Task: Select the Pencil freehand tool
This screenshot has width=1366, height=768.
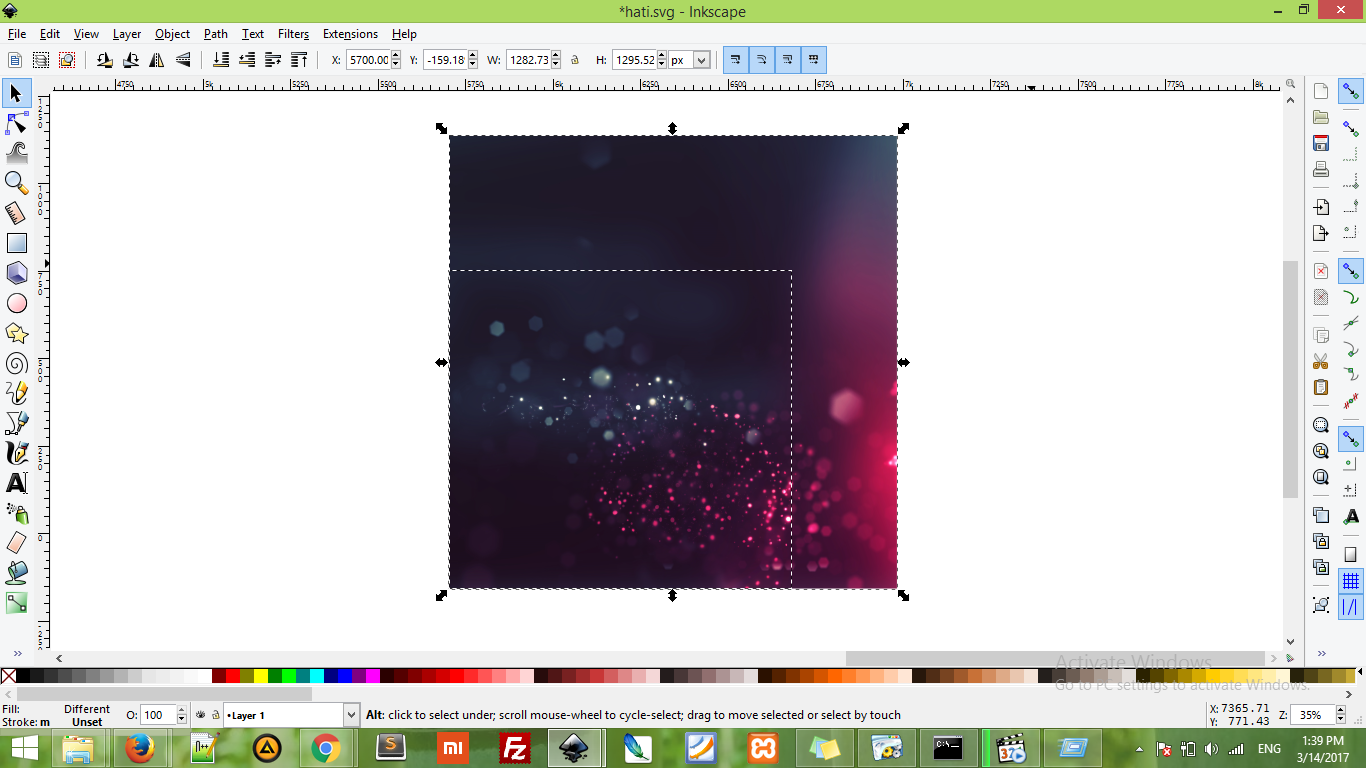Action: click(16, 393)
